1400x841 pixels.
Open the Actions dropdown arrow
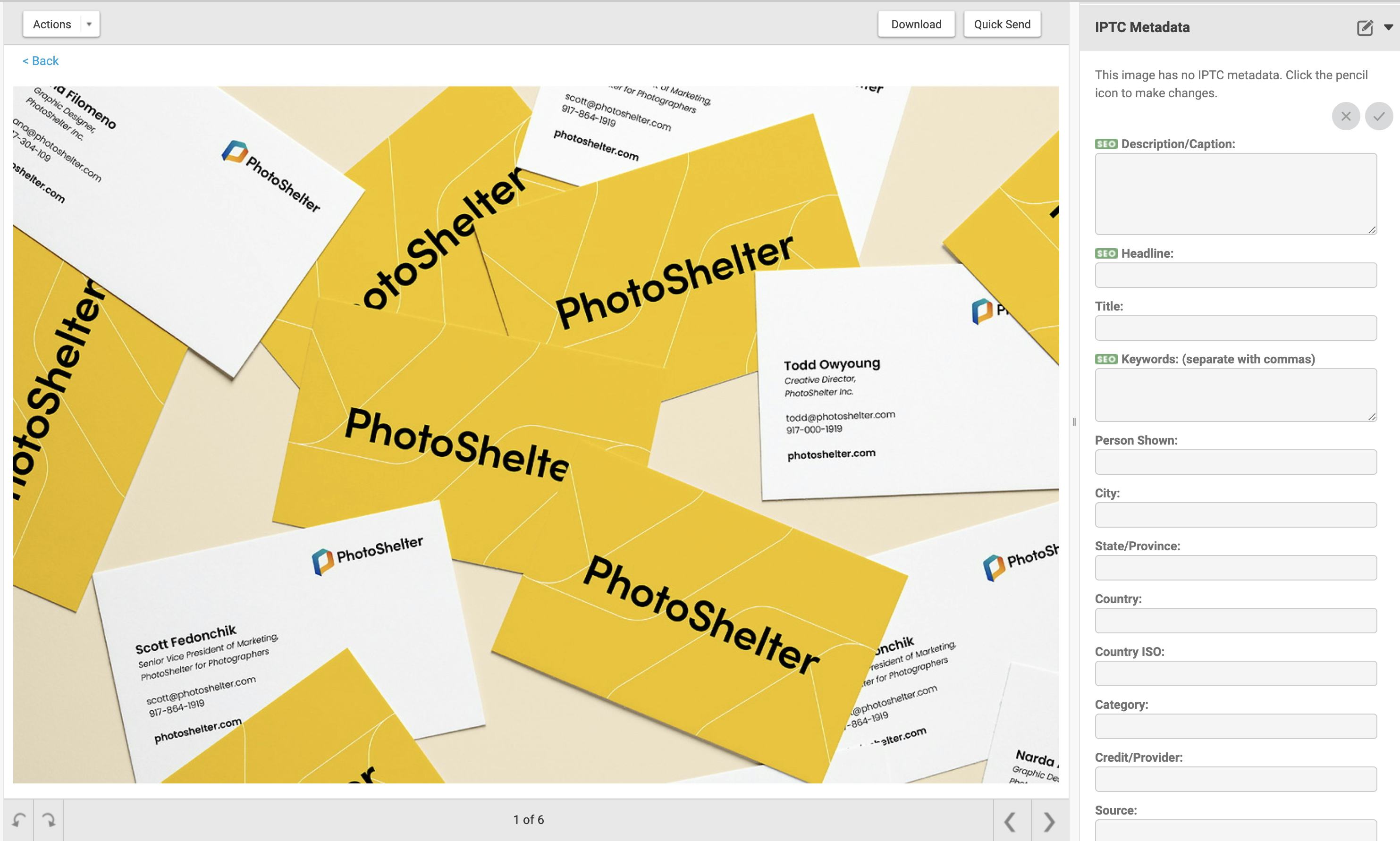pyautogui.click(x=89, y=25)
